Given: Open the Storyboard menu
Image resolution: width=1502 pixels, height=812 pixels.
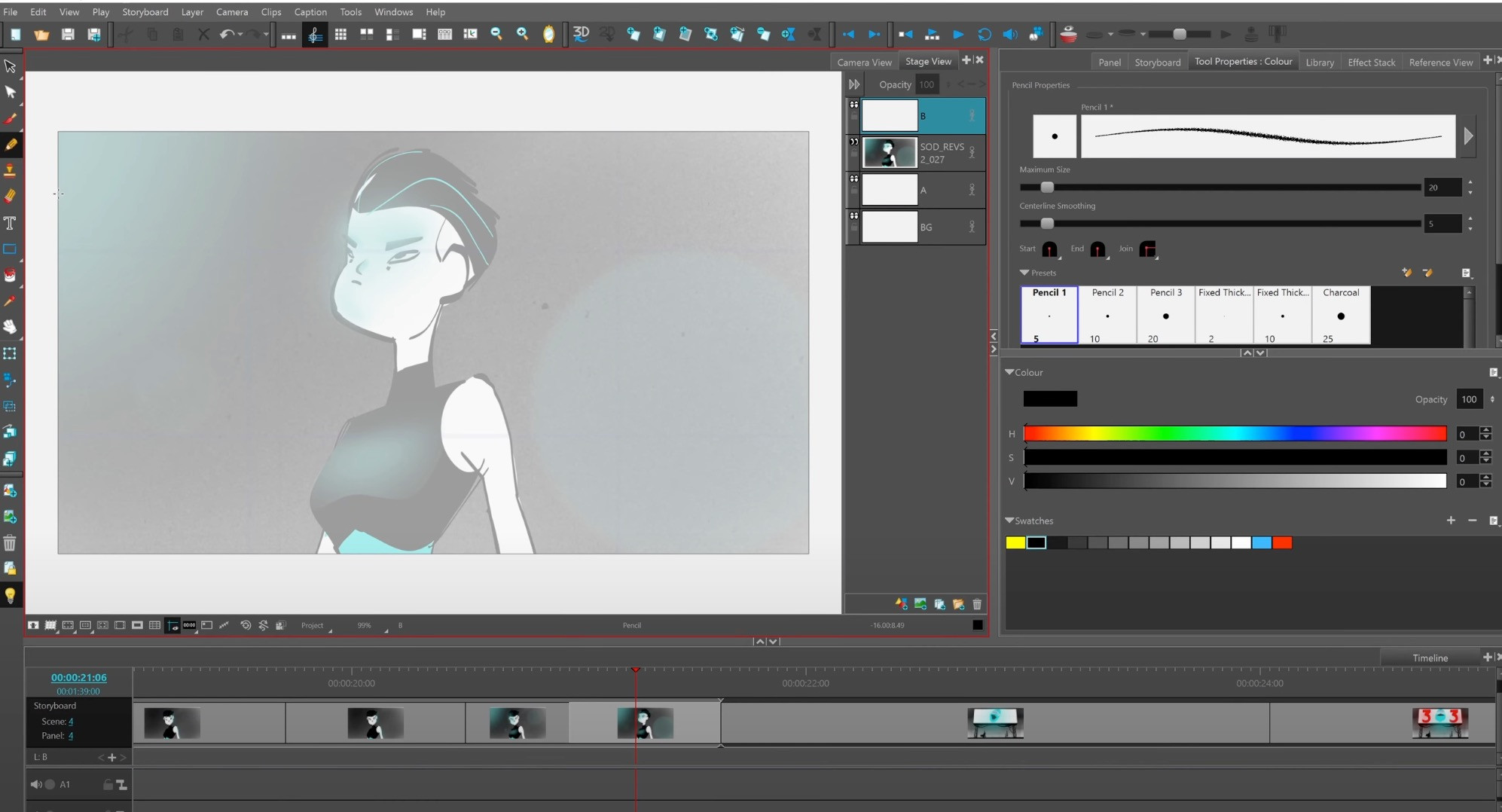Looking at the screenshot, I should pyautogui.click(x=145, y=11).
